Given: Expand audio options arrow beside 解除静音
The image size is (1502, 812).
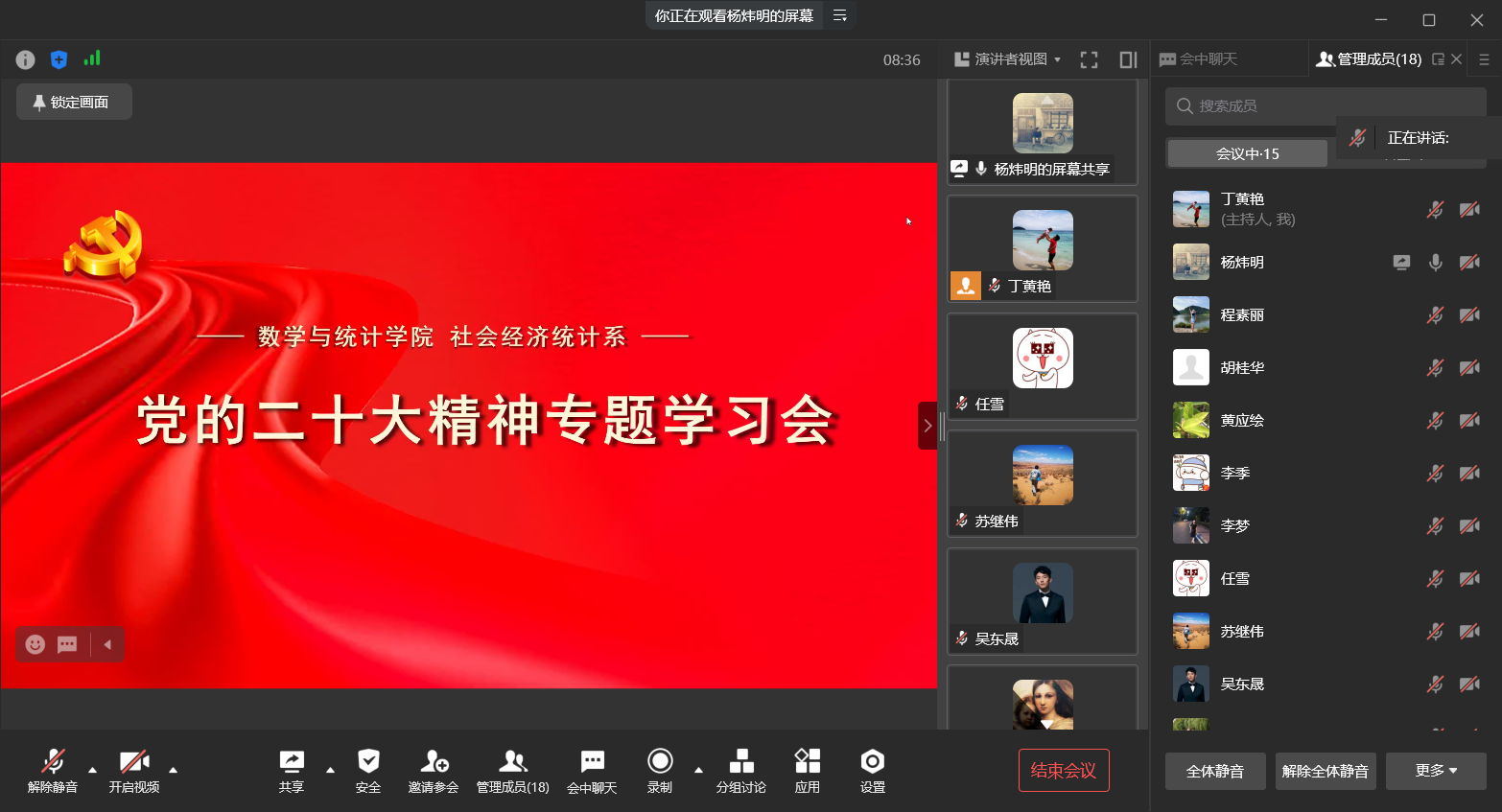Looking at the screenshot, I should (x=93, y=770).
